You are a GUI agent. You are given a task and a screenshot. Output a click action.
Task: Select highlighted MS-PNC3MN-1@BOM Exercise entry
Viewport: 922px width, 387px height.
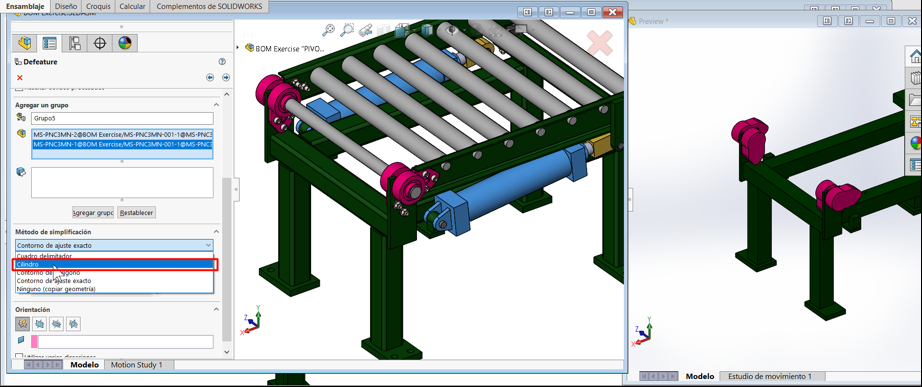click(x=122, y=144)
